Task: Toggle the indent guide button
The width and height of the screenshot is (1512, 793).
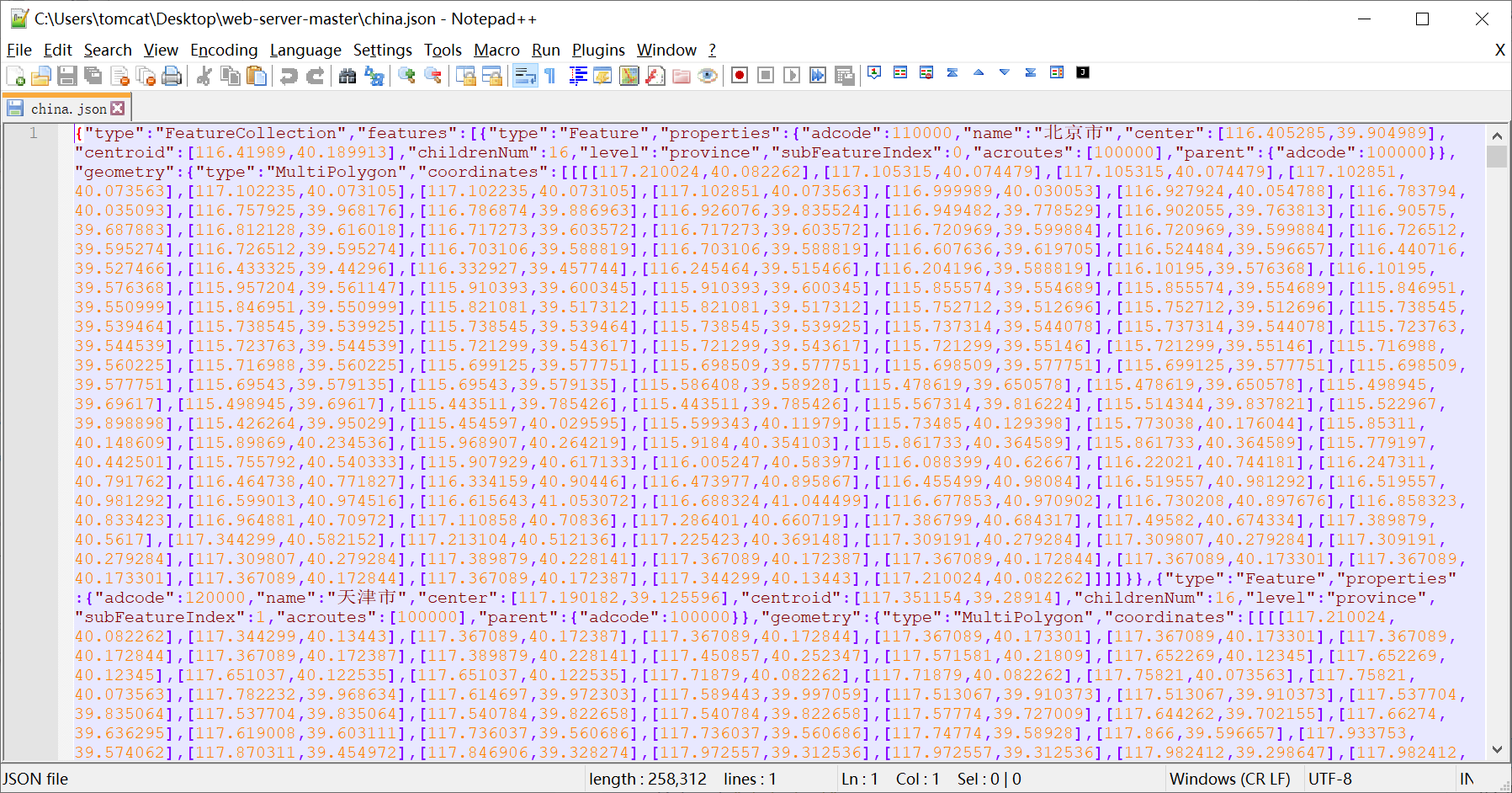Action: coord(577,77)
